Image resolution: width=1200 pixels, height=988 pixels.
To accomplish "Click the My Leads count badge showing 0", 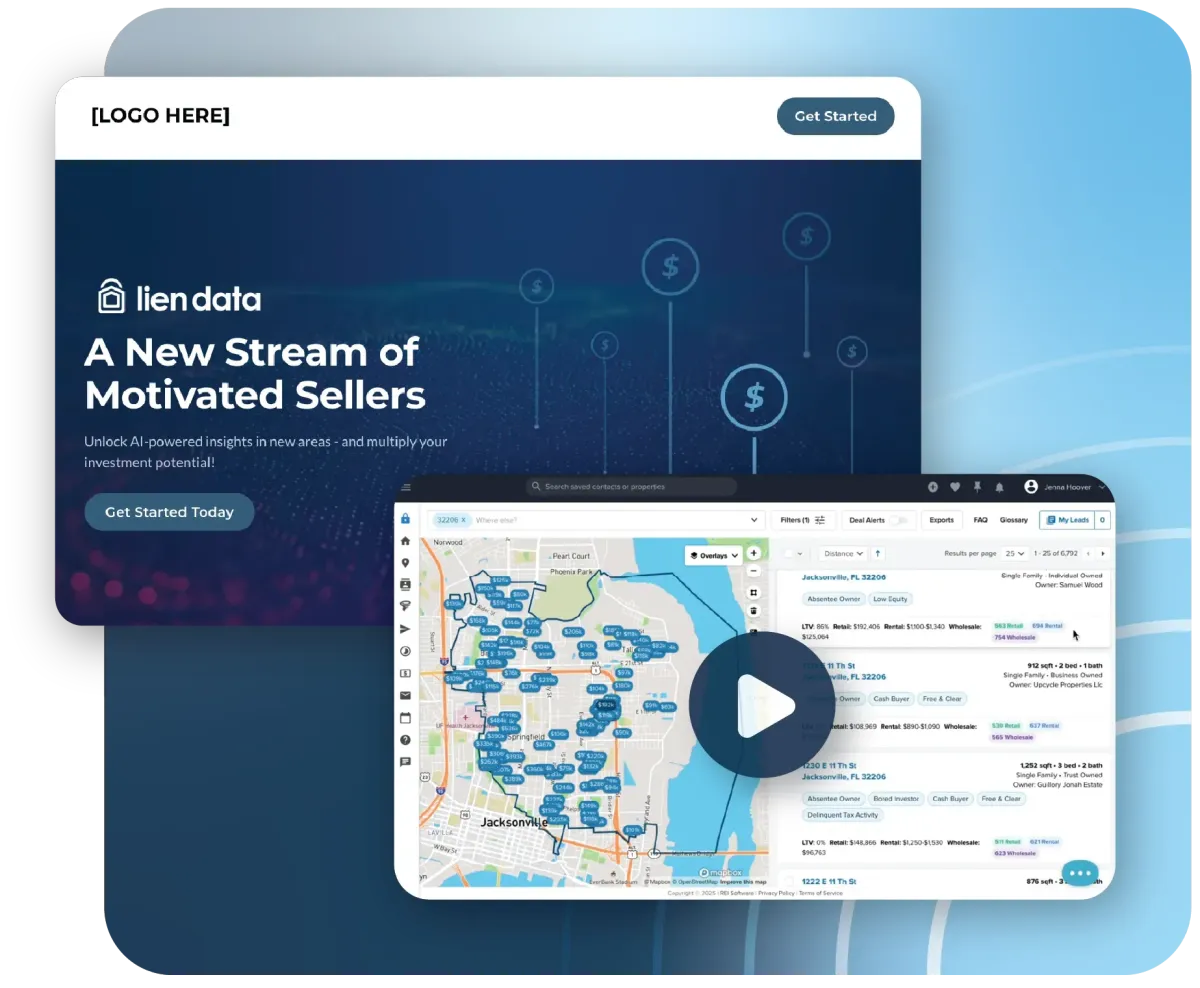I will [x=1103, y=520].
